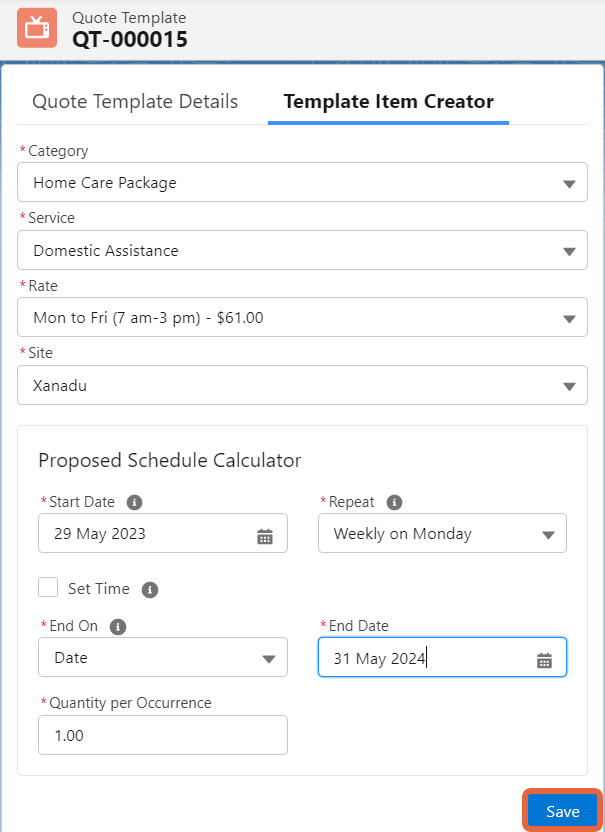
Task: Click the Start Date info icon
Action: pyautogui.click(x=134, y=502)
